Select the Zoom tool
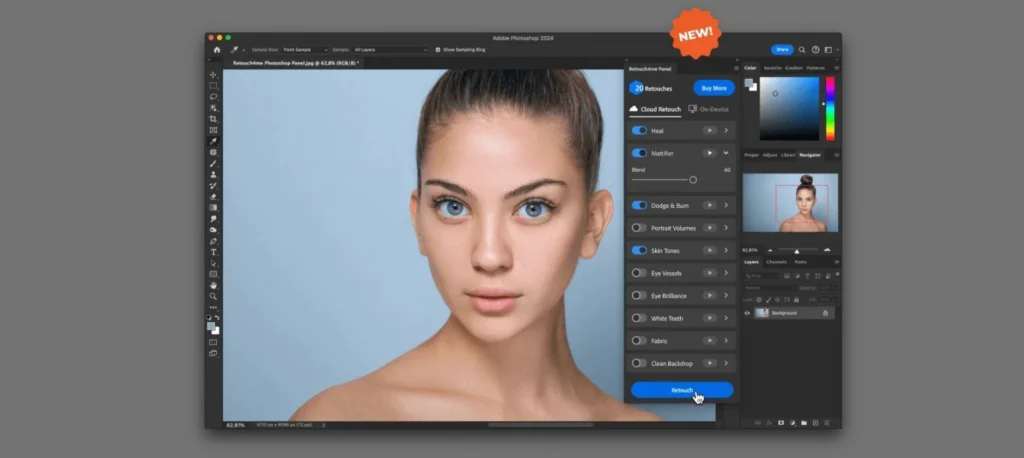This screenshot has width=1024, height=458. click(213, 296)
